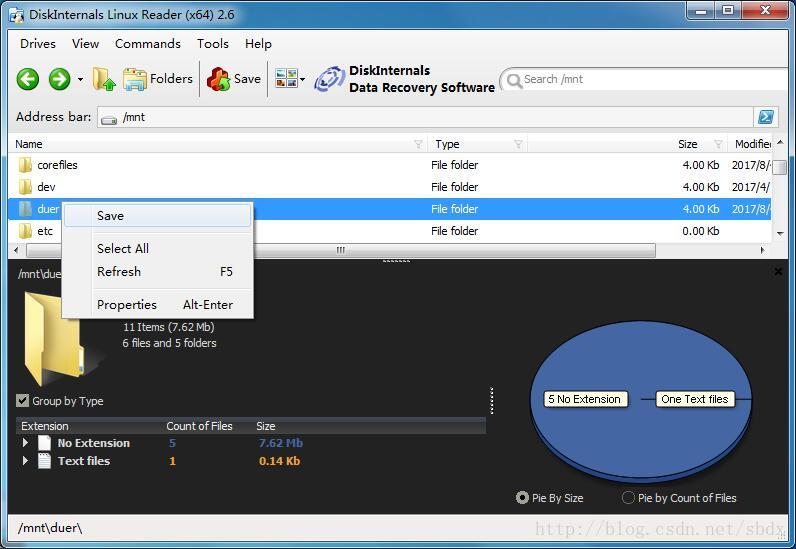Select Pie by Count of Files radio button
796x549 pixels.
[x=628, y=498]
